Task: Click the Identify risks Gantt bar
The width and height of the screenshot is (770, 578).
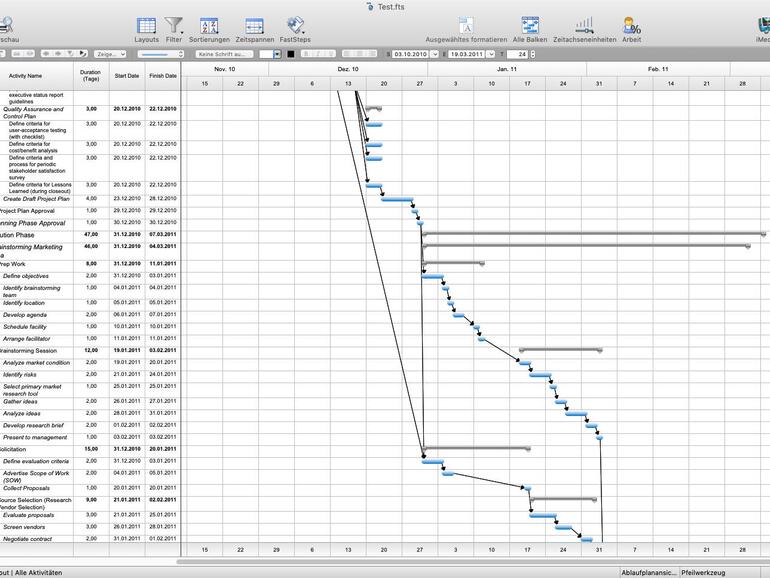Action: coord(540,375)
